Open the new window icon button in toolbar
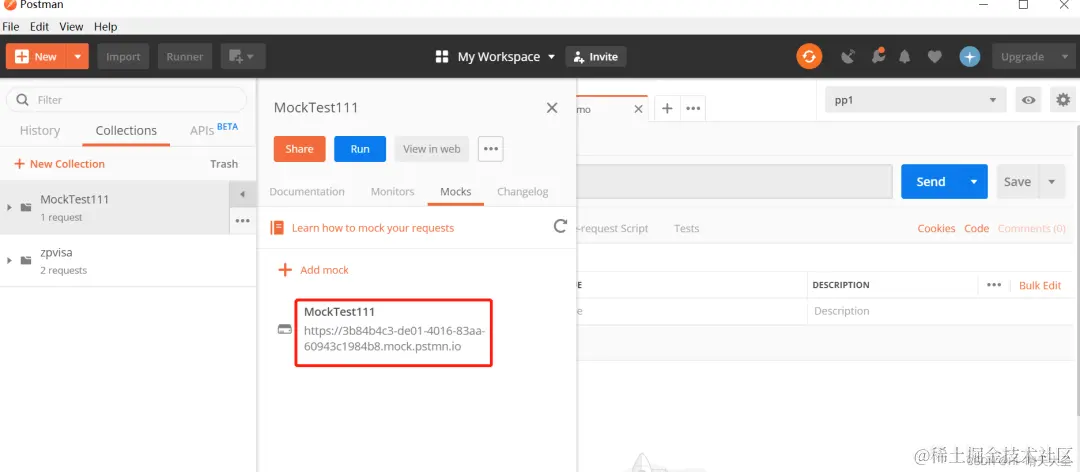Screen dimensions: 1080x472 click(x=243, y=57)
